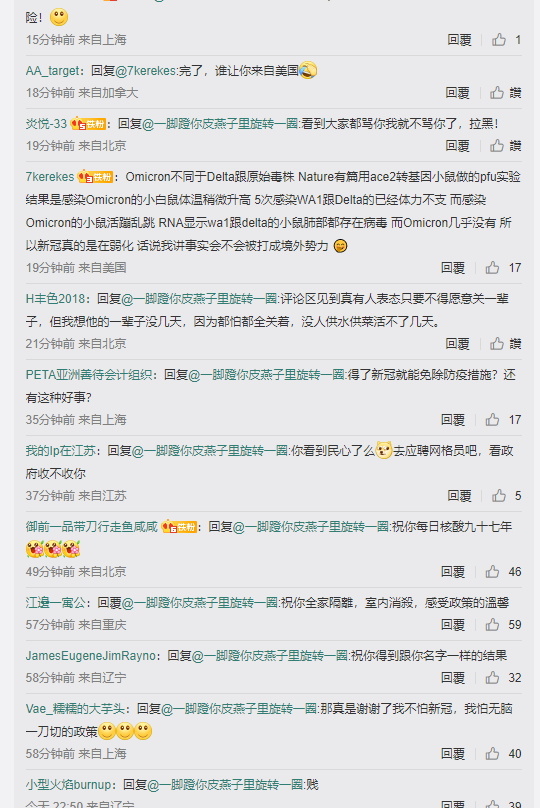Like 江邉一寓公's comment with 59 likes
Viewport: 540px width, 808px height.
point(492,625)
